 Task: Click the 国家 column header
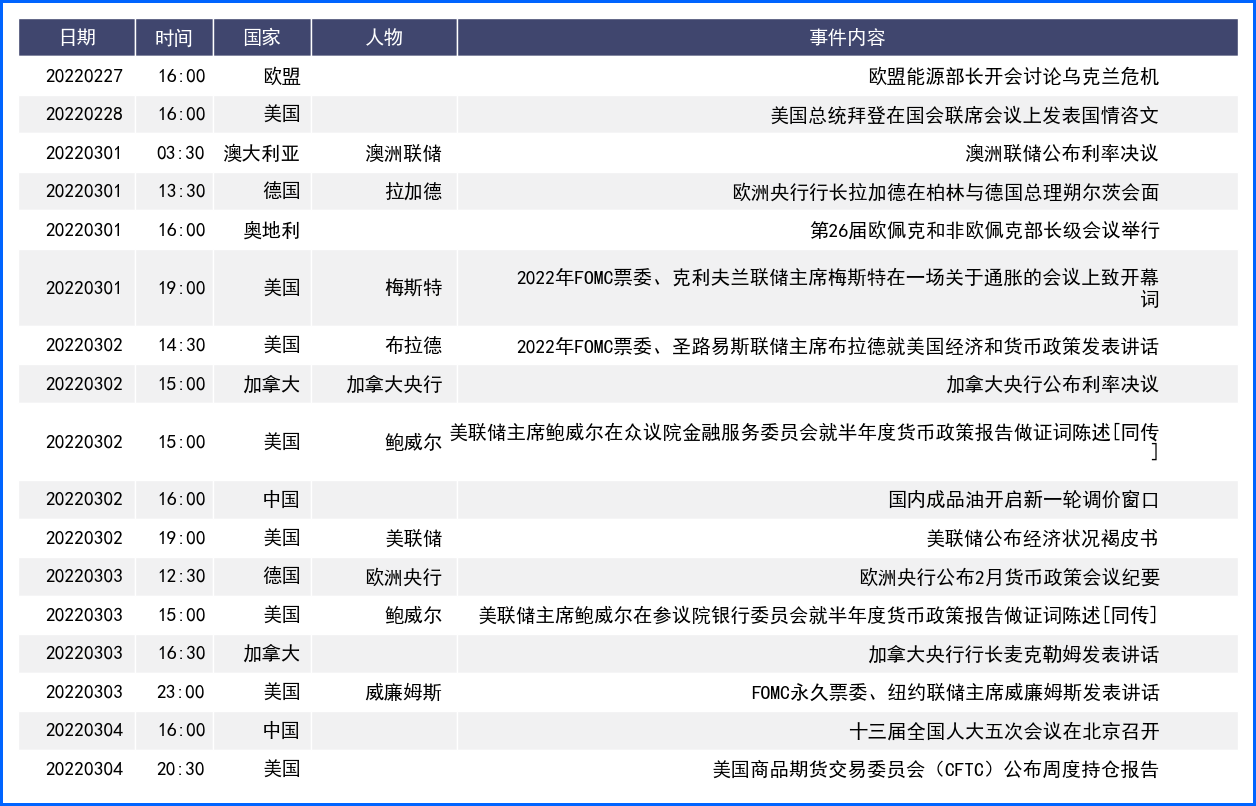[x=262, y=38]
